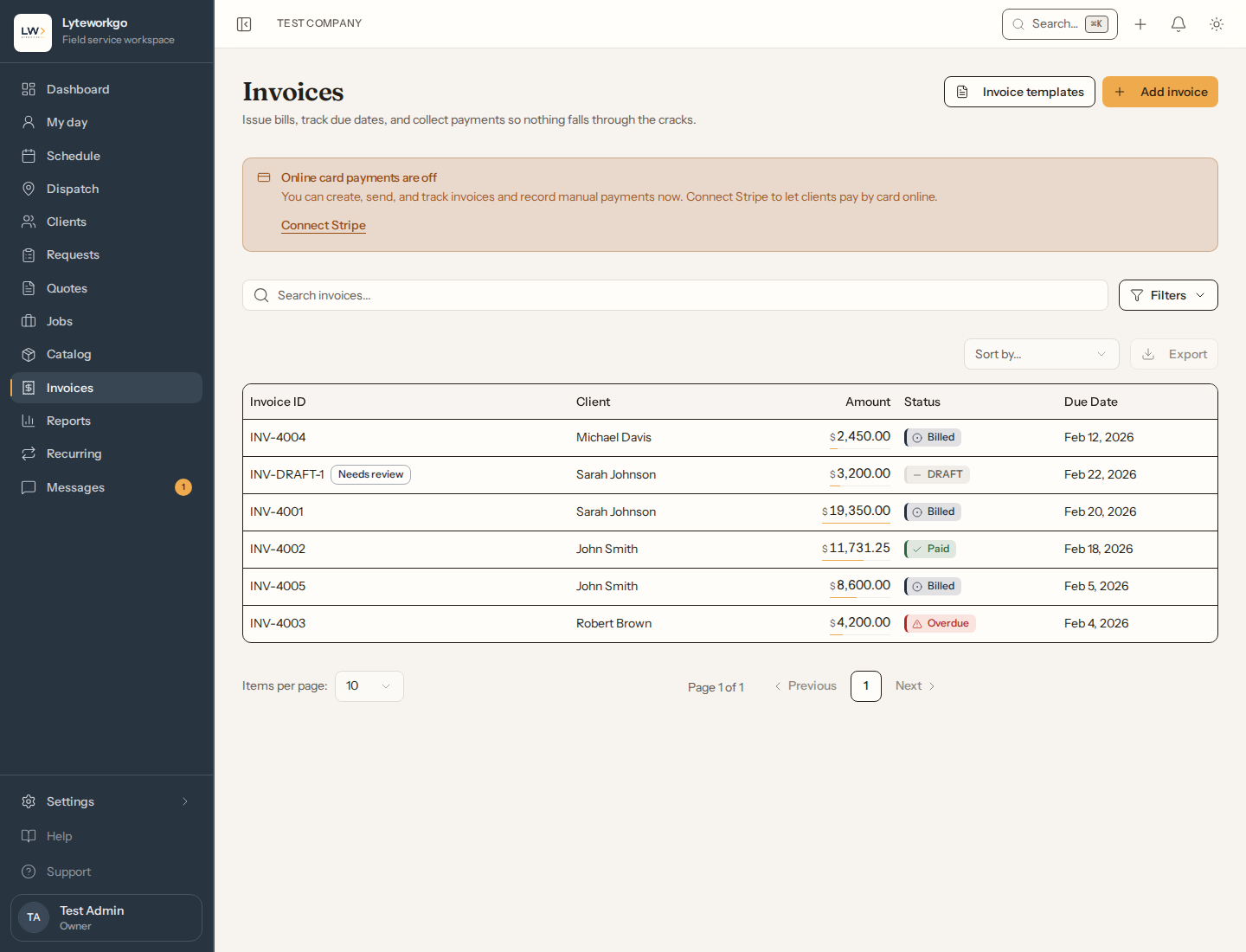The width and height of the screenshot is (1246, 952).
Task: Focus the Search invoices field
Action: (675, 295)
